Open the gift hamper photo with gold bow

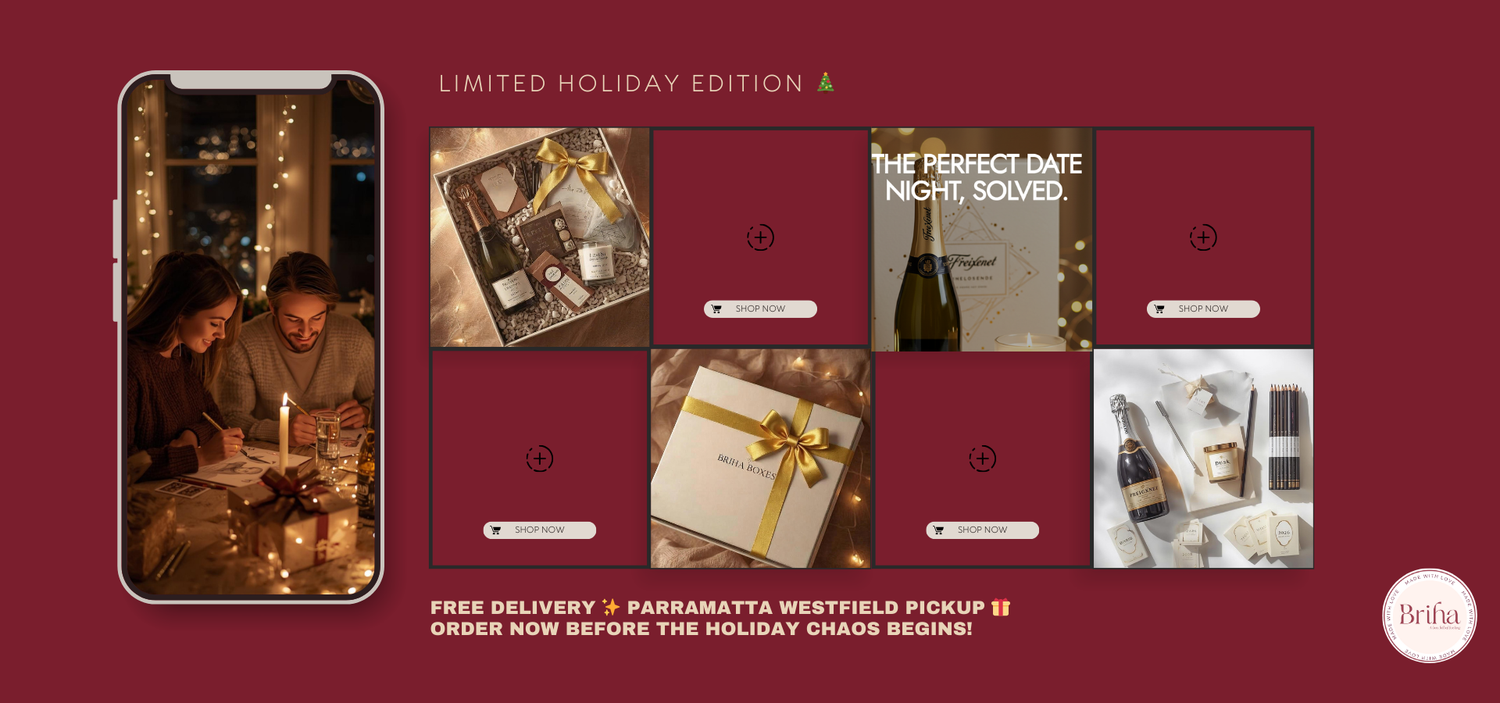pyautogui.click(x=540, y=237)
